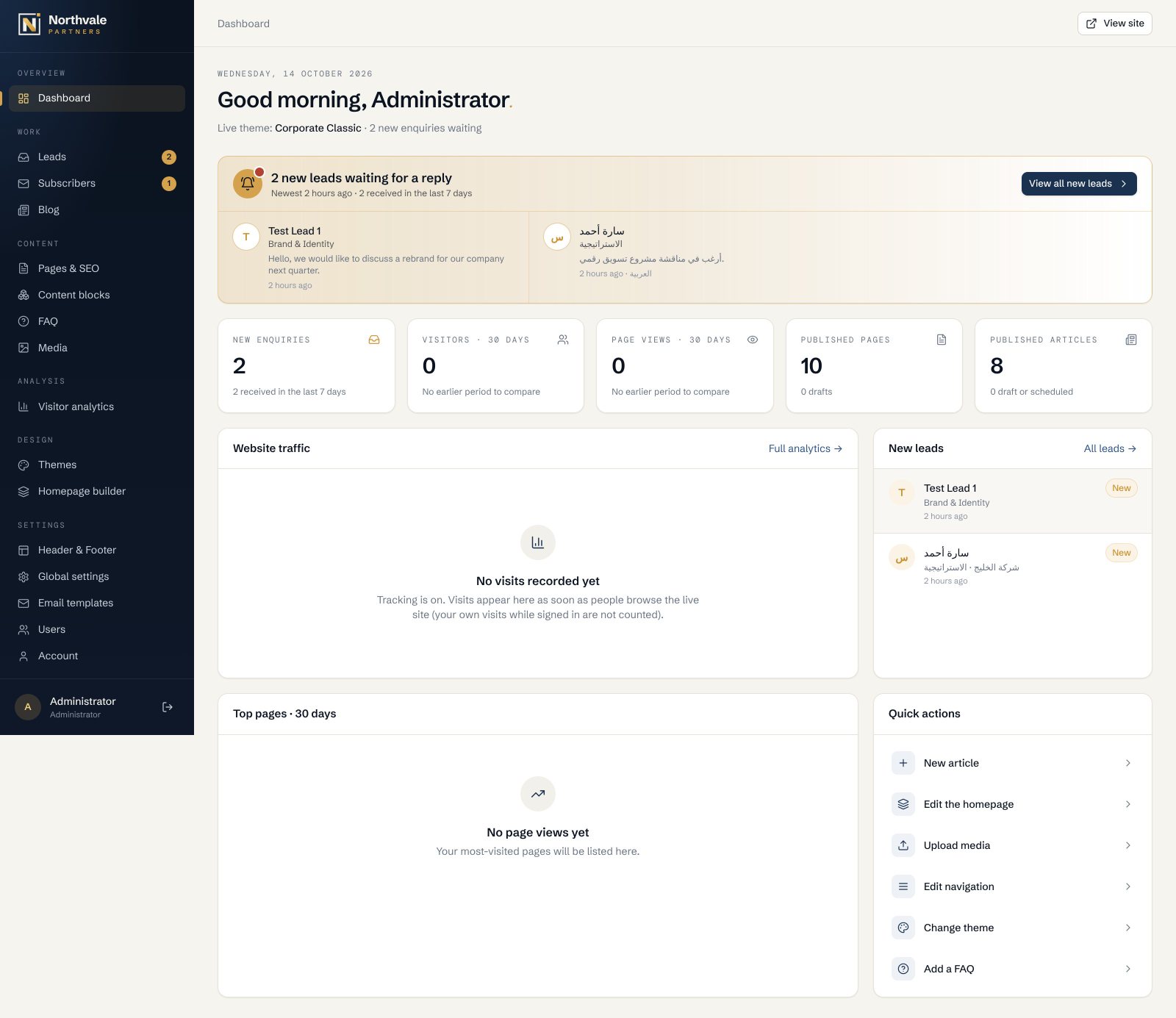Open the Blog section
1176x1018 pixels.
click(97, 210)
